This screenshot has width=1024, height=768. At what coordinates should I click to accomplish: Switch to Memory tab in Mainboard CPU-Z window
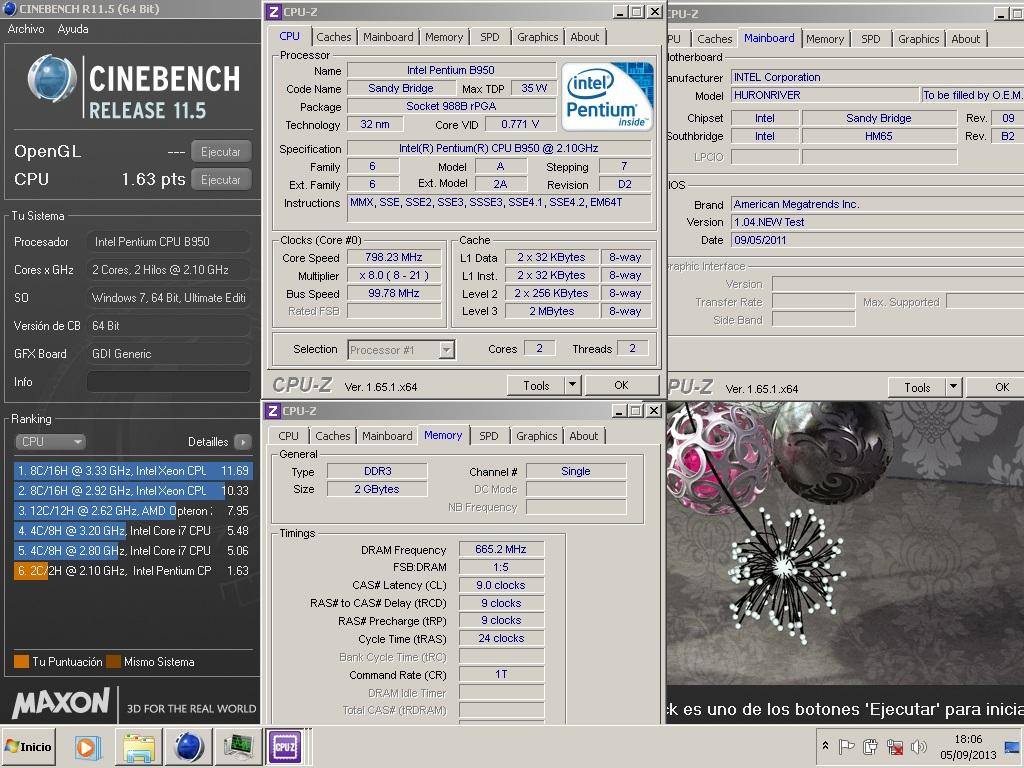pos(825,39)
